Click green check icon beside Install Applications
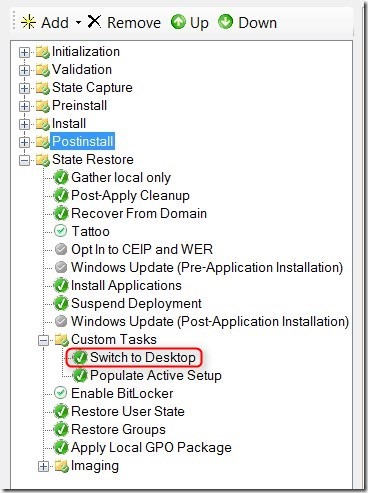Image resolution: width=368 pixels, height=493 pixels. [x=61, y=286]
